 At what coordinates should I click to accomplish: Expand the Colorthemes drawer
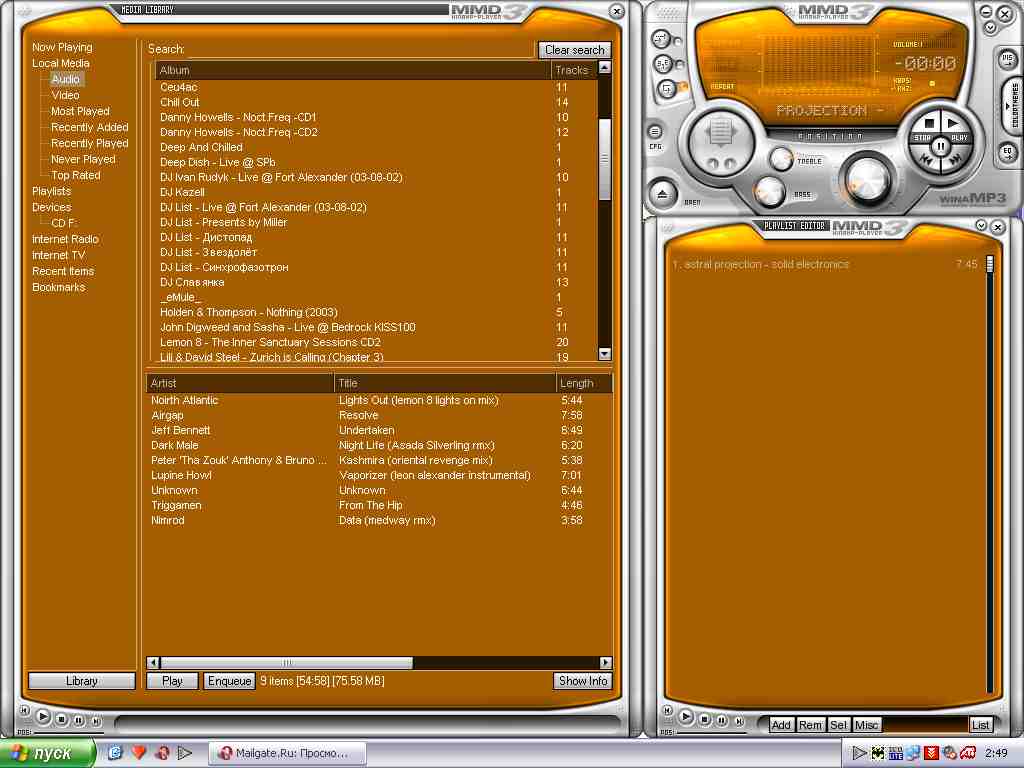[x=1014, y=104]
